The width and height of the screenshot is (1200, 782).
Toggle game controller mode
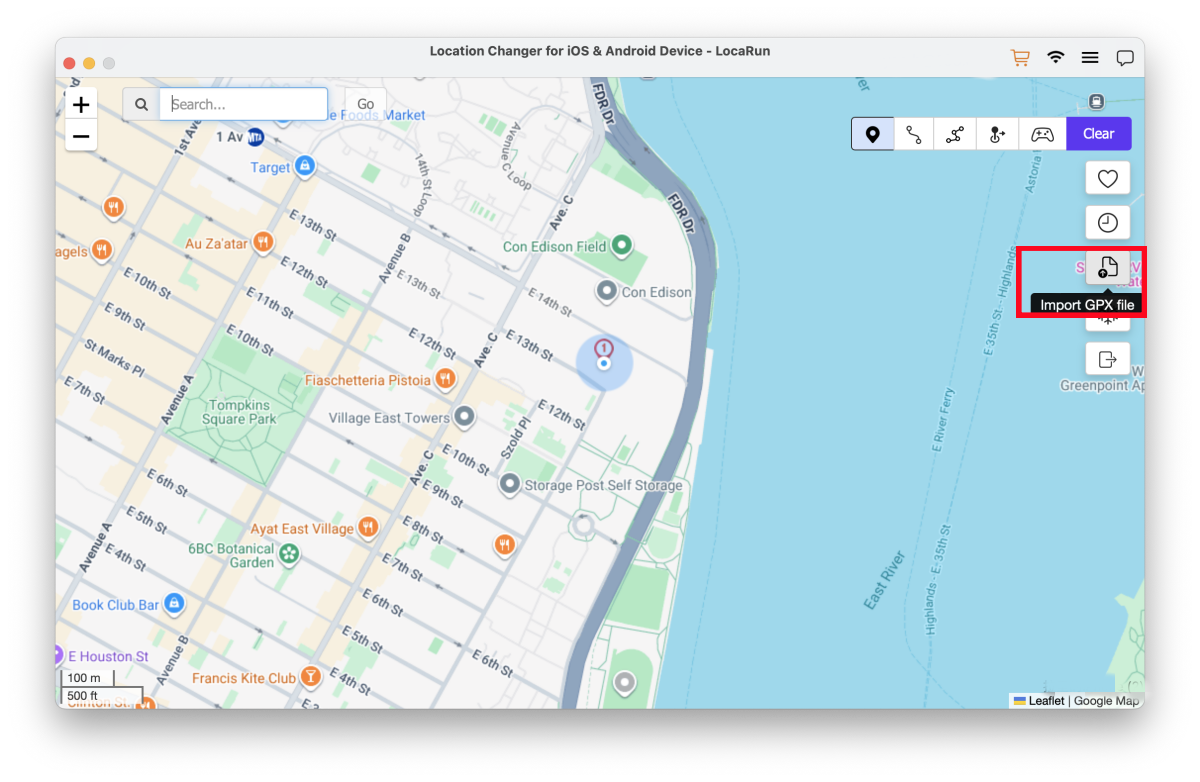[1042, 133]
